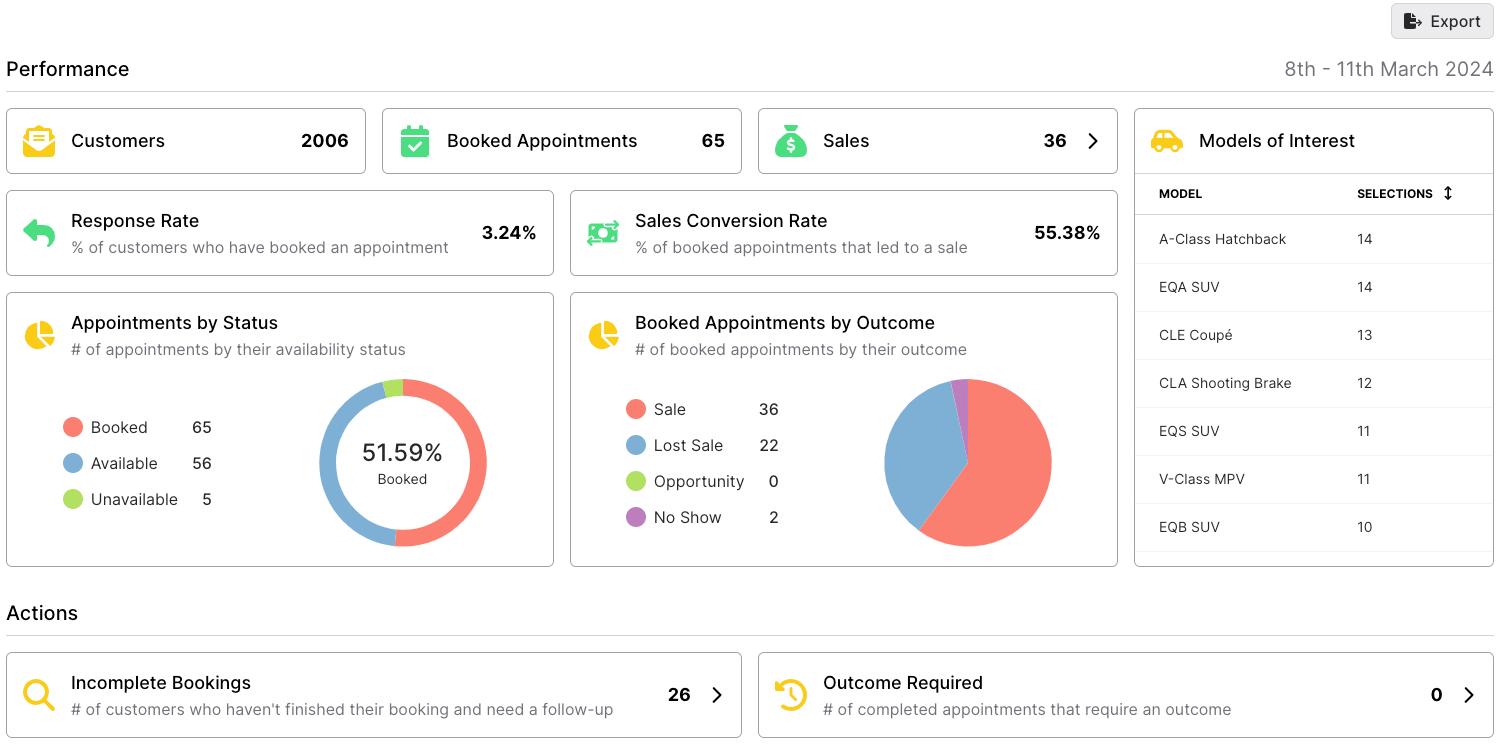Click the MODEL column header
The width and height of the screenshot is (1500, 744).
click(x=1180, y=194)
